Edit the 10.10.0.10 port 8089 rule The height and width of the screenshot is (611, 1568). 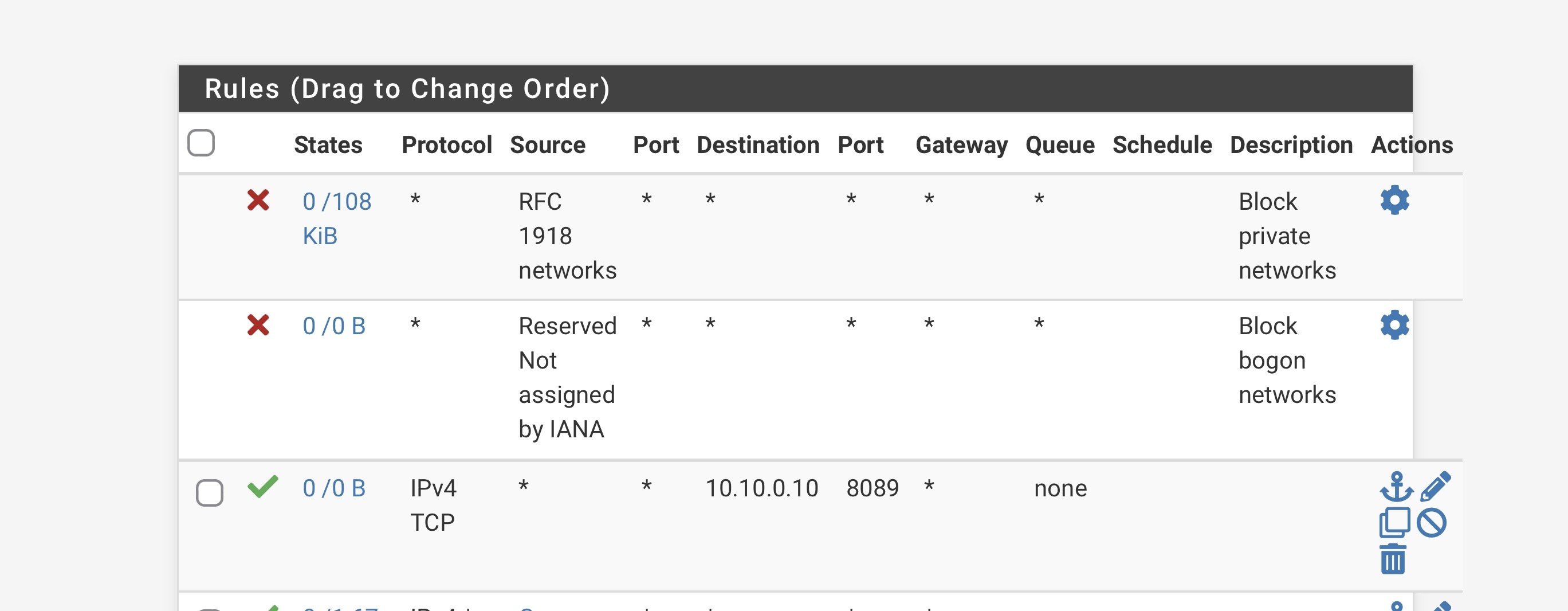click(x=1435, y=487)
